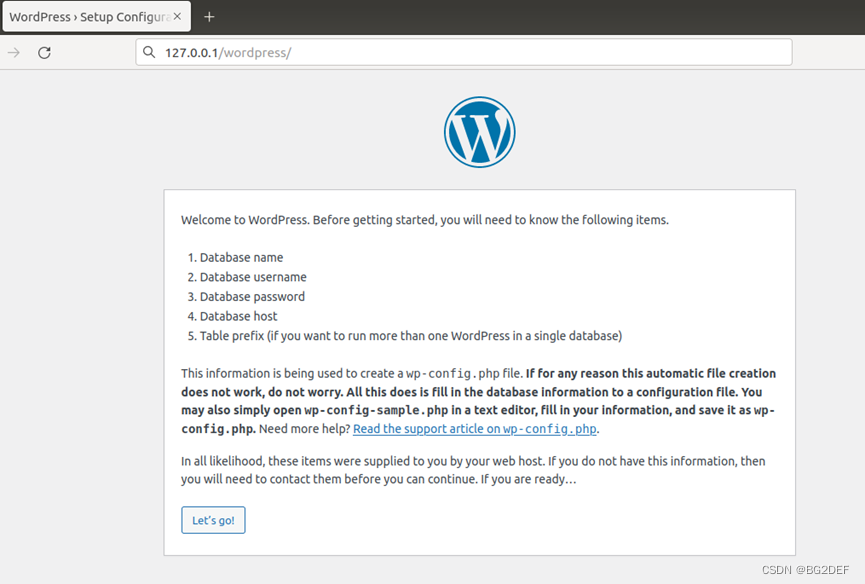Click the WordPress logo
The image size is (865, 584).
click(x=479, y=132)
